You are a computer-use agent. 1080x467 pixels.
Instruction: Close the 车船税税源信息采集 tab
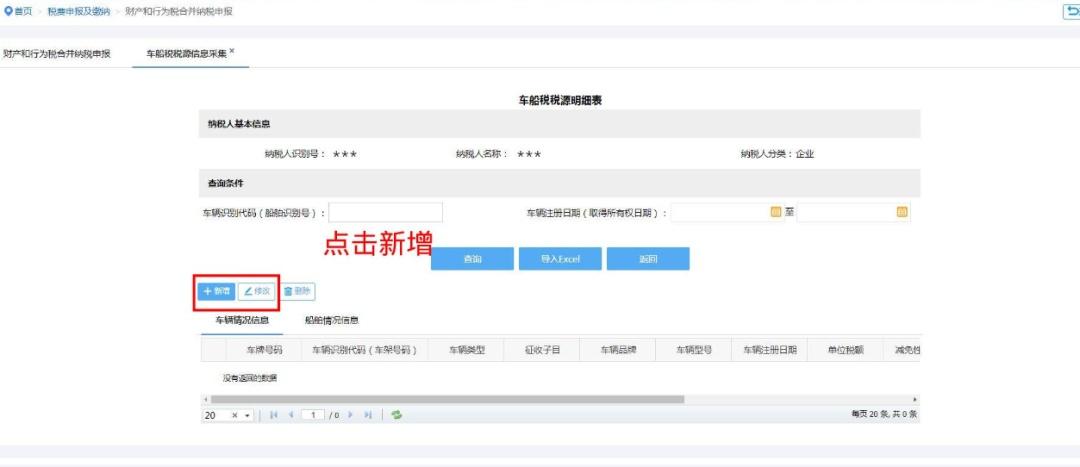[x=232, y=50]
